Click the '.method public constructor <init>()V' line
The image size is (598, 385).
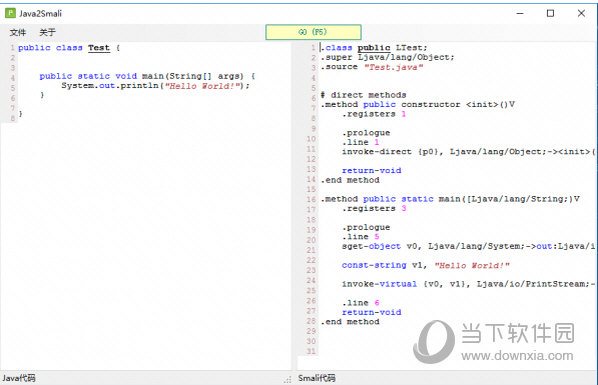point(418,104)
